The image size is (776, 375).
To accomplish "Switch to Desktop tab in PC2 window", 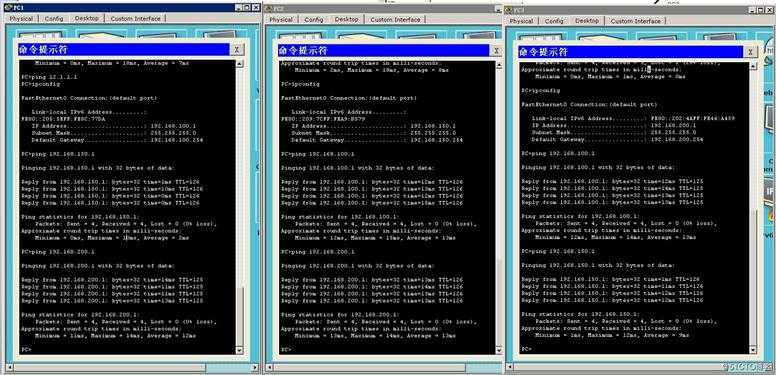I will pyautogui.click(x=346, y=19).
